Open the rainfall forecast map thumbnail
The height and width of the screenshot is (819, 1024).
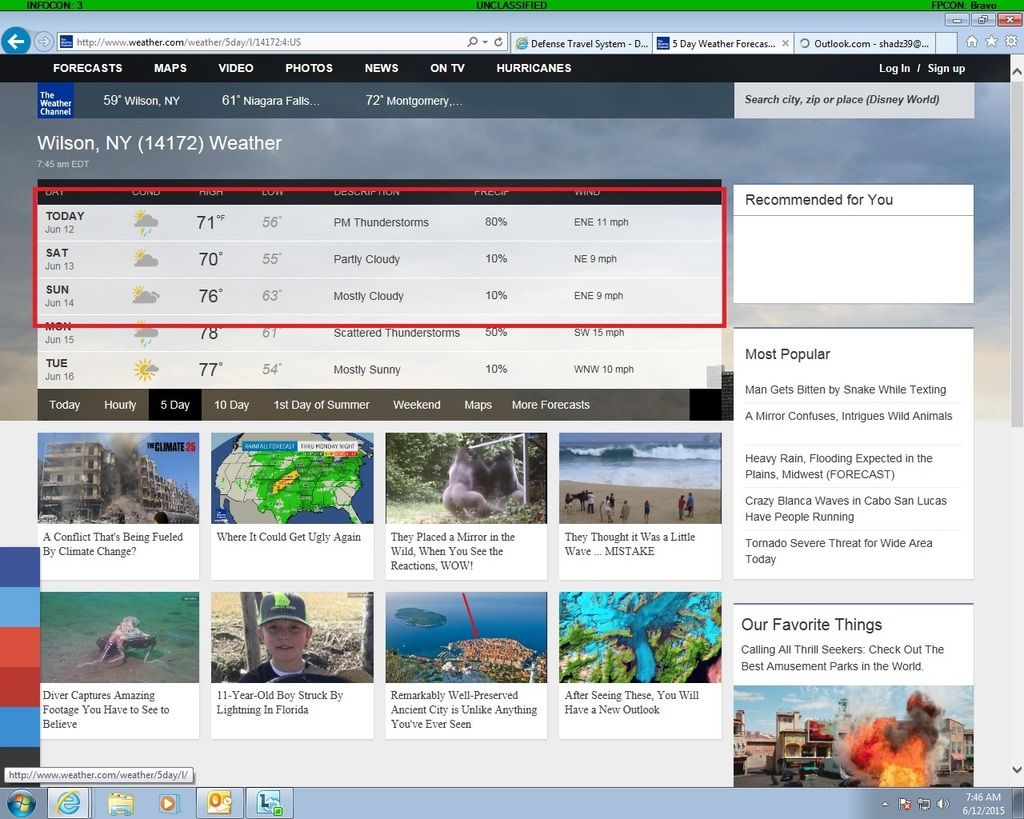[292, 478]
